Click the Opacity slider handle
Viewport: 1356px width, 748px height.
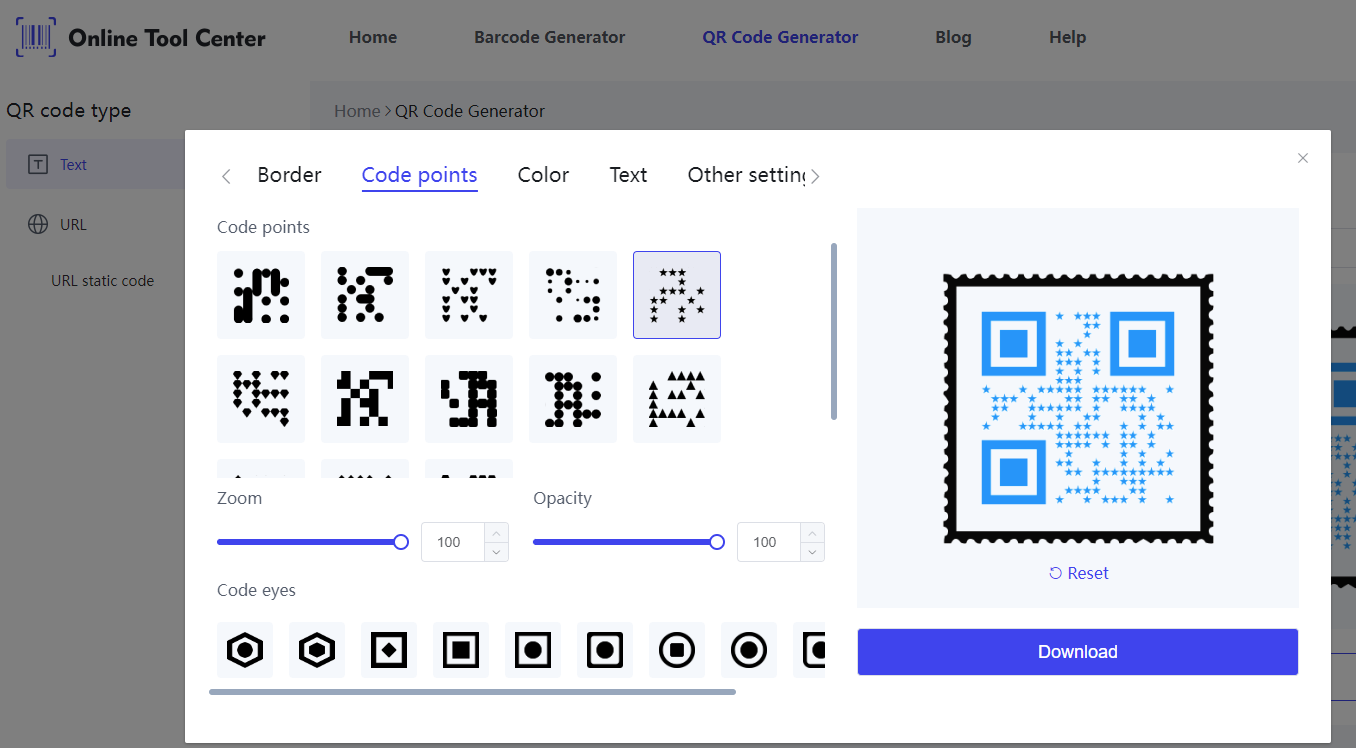tap(717, 542)
